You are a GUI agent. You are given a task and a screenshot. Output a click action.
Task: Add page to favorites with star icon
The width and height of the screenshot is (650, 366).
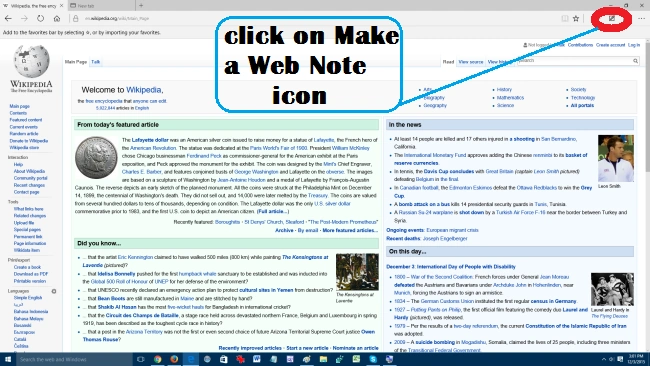[x=576, y=18]
